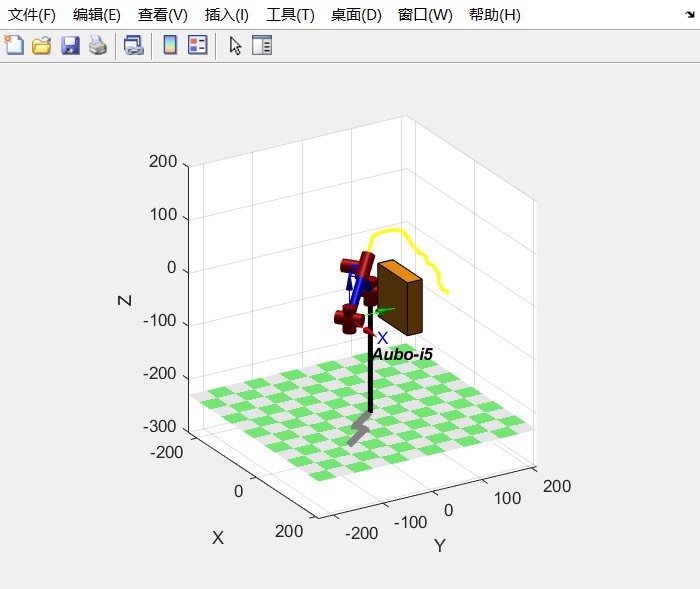700x589 pixels.
Task: Open the 文件(F) menu
Action: (32, 15)
